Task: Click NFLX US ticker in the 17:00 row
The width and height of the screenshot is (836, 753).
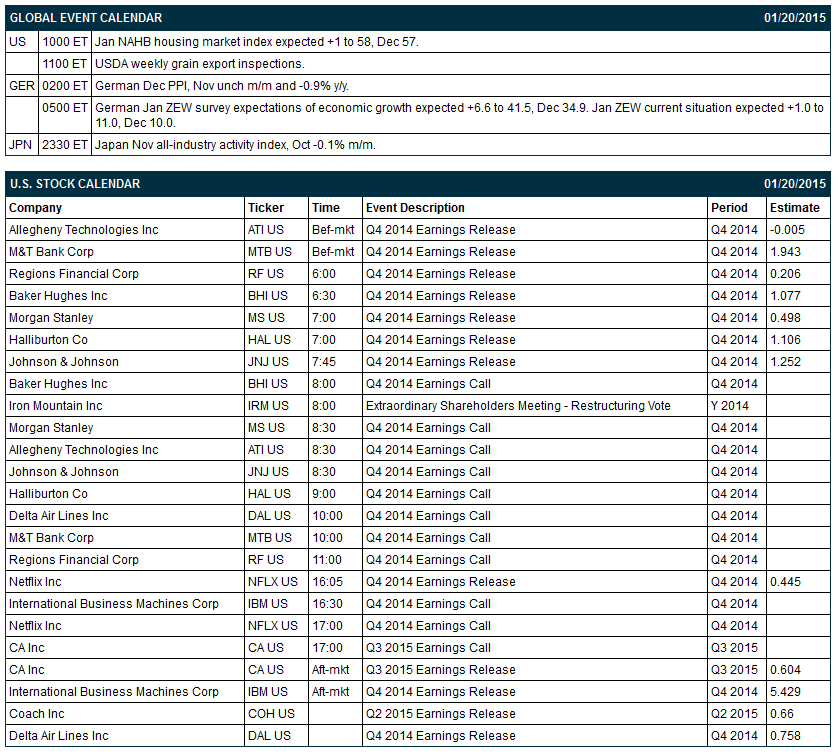Action: tap(273, 626)
